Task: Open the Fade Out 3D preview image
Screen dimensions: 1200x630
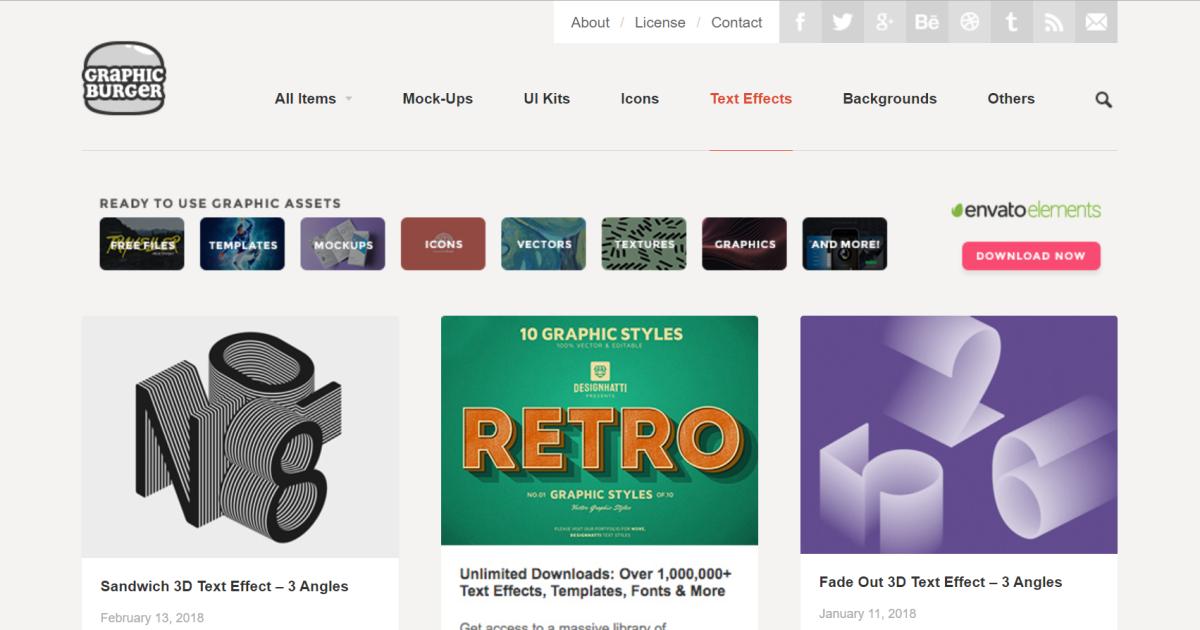Action: 959,435
